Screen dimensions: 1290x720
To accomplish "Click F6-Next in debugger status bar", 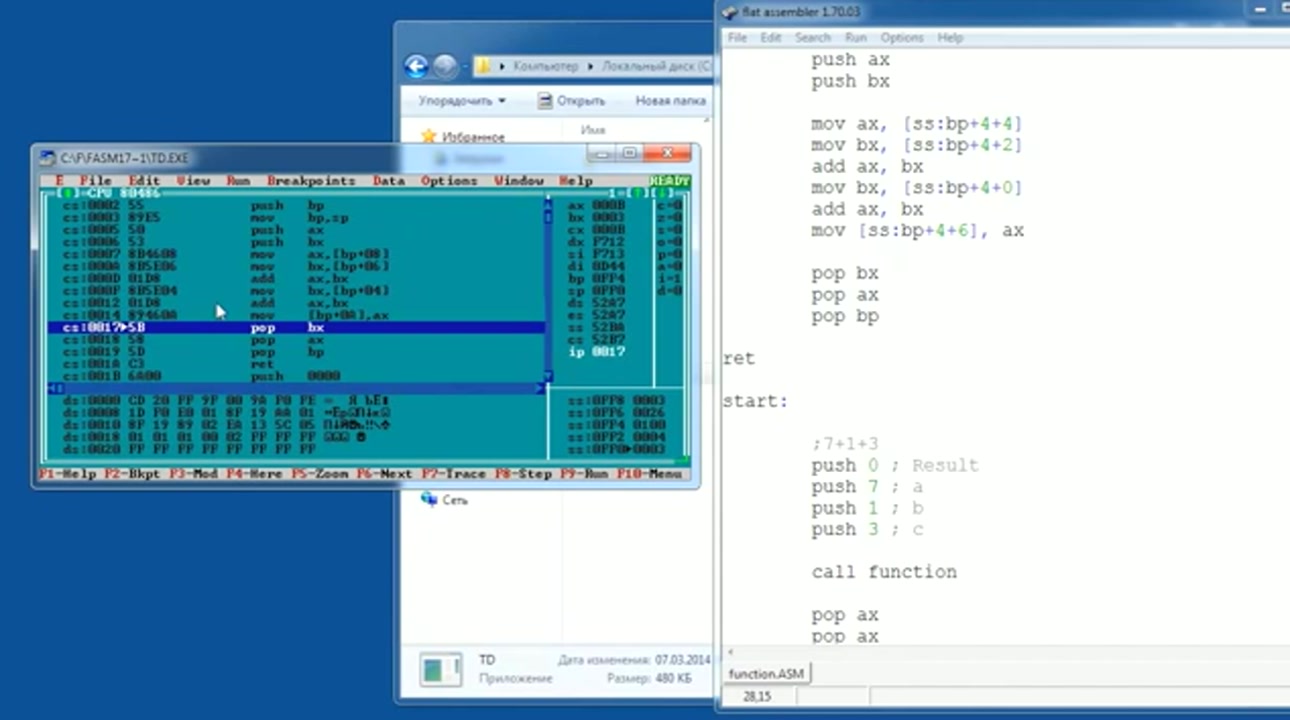I will tap(385, 474).
